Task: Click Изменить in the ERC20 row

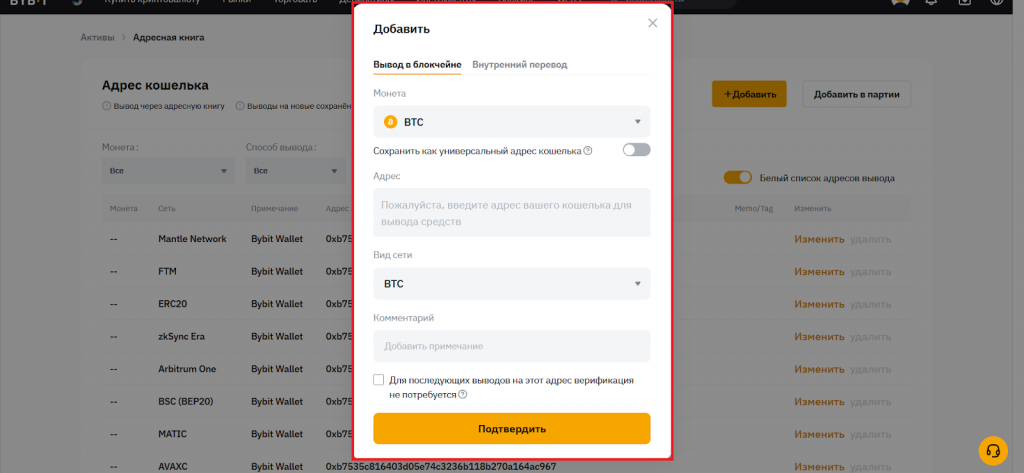Action: (x=819, y=304)
